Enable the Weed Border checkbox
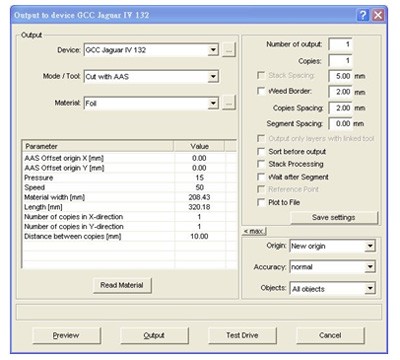 click(261, 91)
